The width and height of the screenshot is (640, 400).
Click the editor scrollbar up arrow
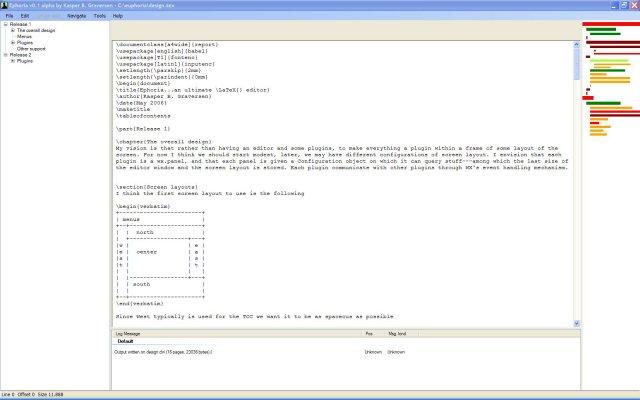point(576,45)
